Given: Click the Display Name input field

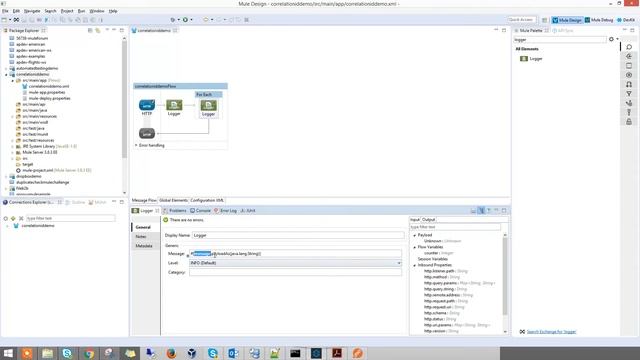Looking at the screenshot, I should click(x=298, y=236).
